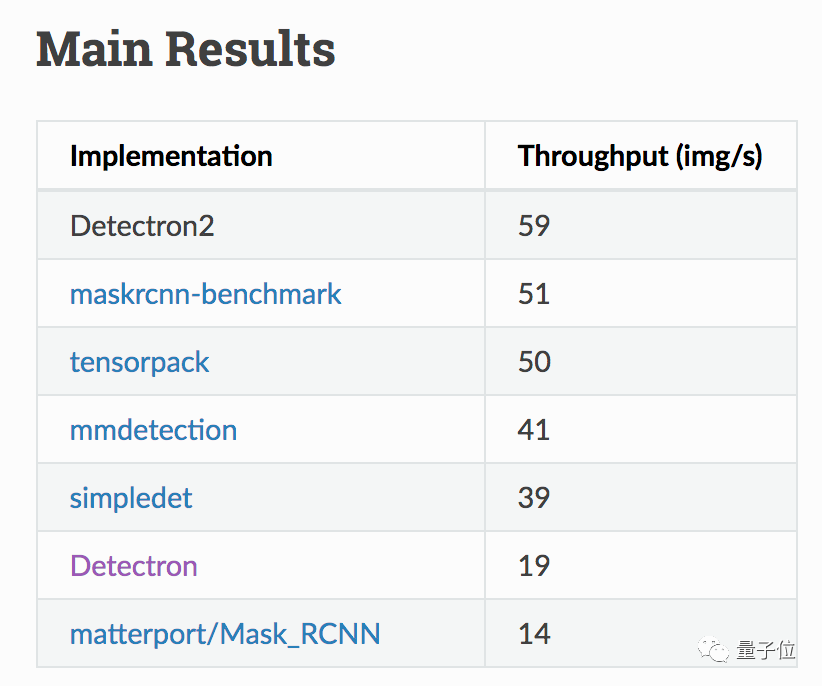Select the throughput value 39
822x686 pixels.
pyautogui.click(x=534, y=498)
